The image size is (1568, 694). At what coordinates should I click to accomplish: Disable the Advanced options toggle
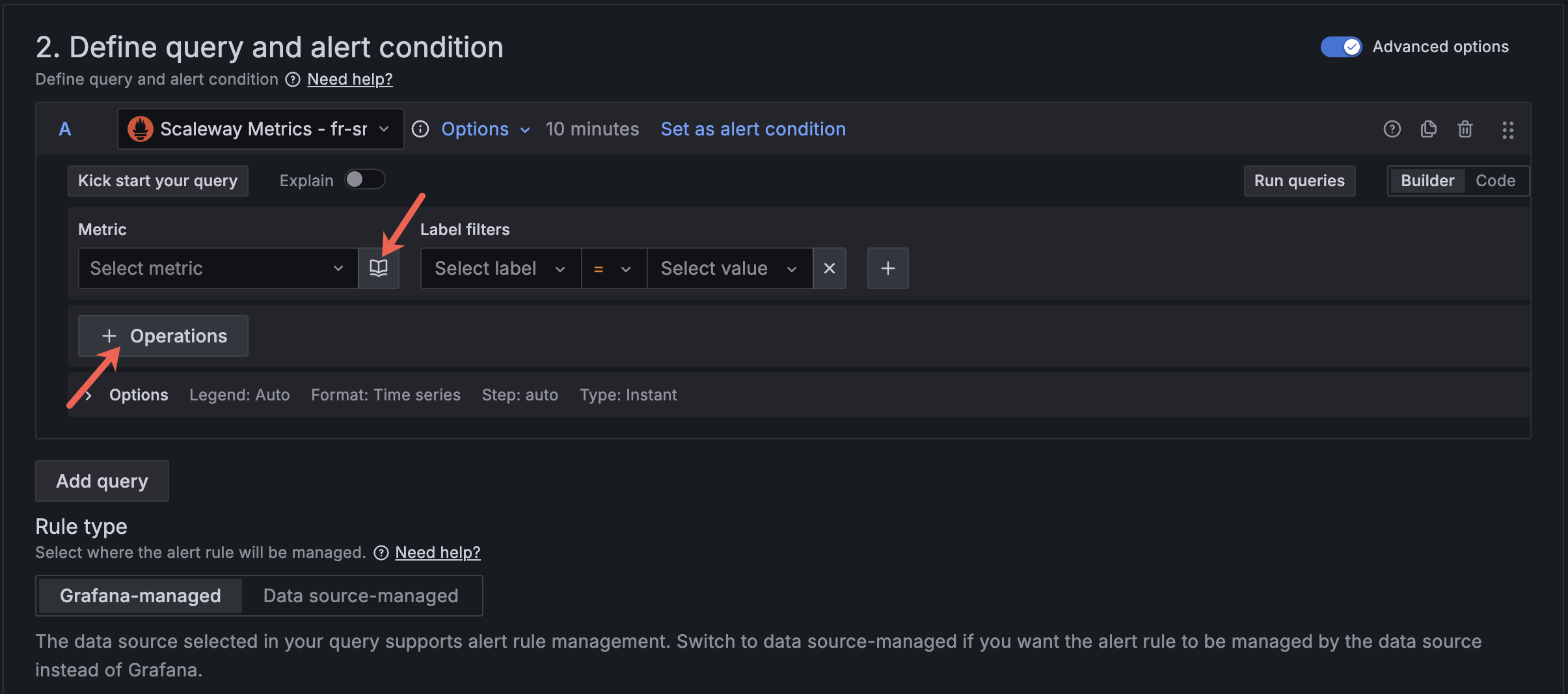(1341, 47)
